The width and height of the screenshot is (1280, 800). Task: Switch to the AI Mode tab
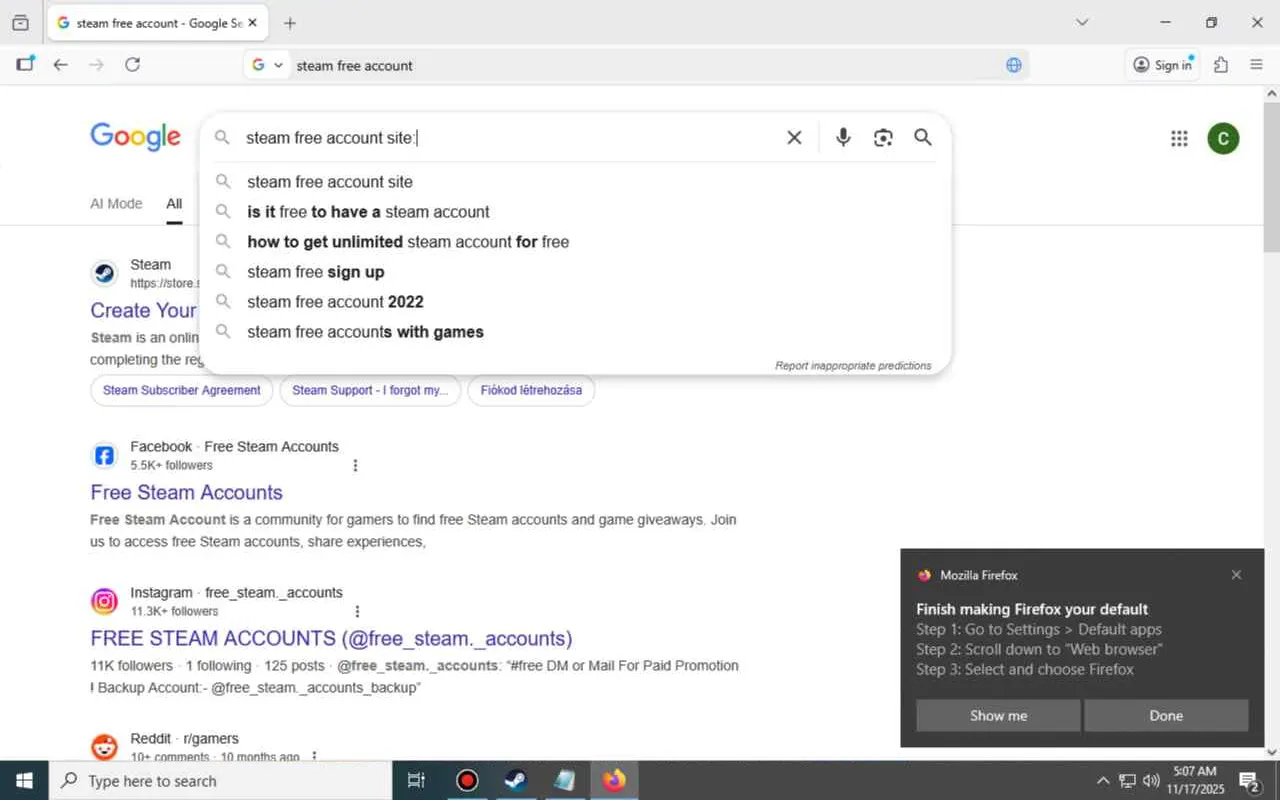116,203
